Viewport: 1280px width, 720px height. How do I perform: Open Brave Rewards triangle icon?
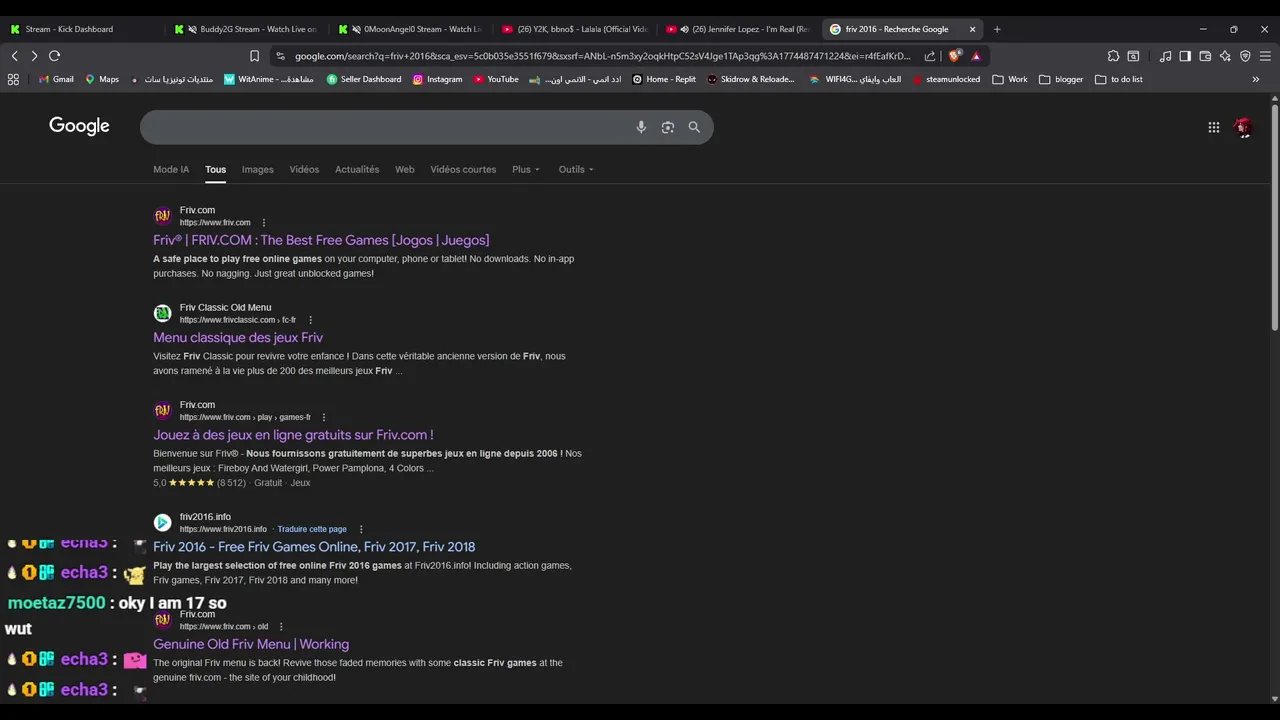click(976, 56)
